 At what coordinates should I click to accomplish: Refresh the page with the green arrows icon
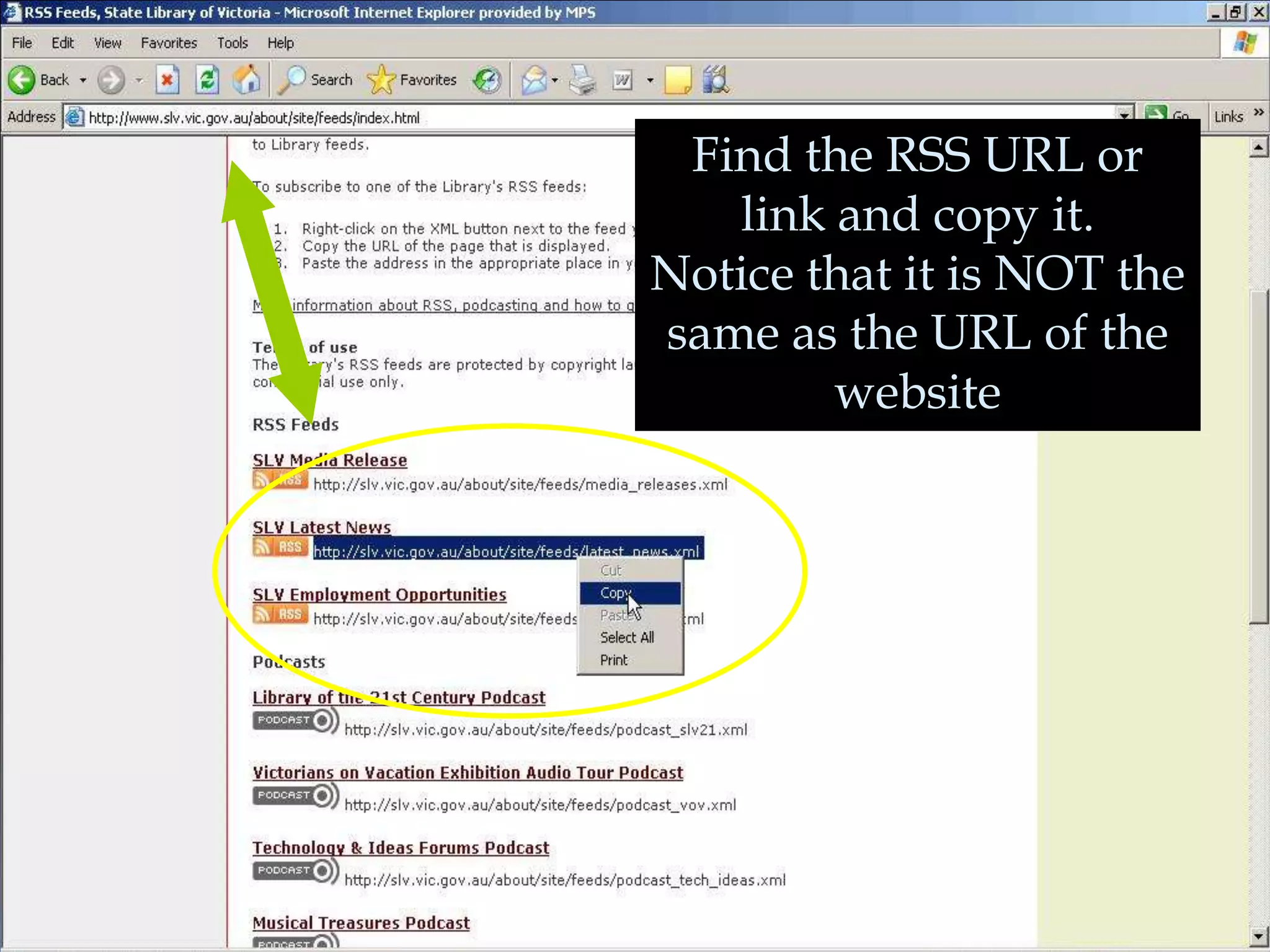coord(207,80)
